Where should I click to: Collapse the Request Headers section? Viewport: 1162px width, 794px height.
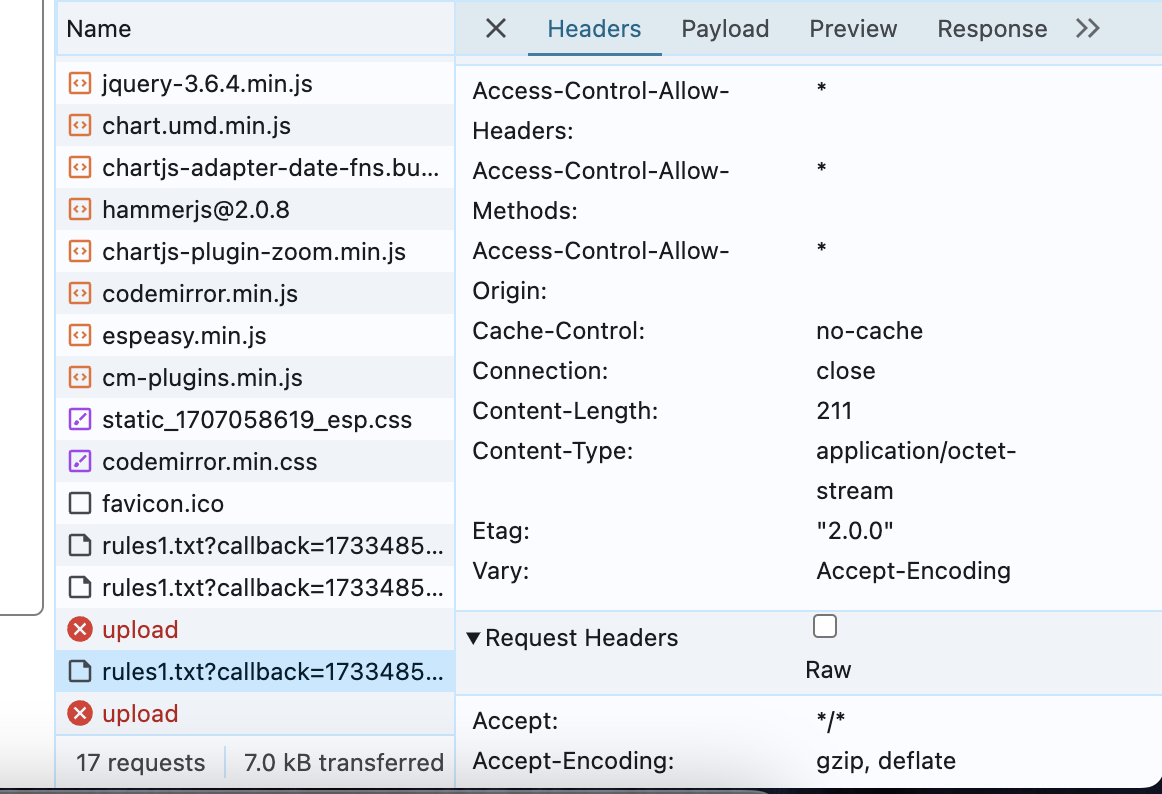[x=474, y=638]
